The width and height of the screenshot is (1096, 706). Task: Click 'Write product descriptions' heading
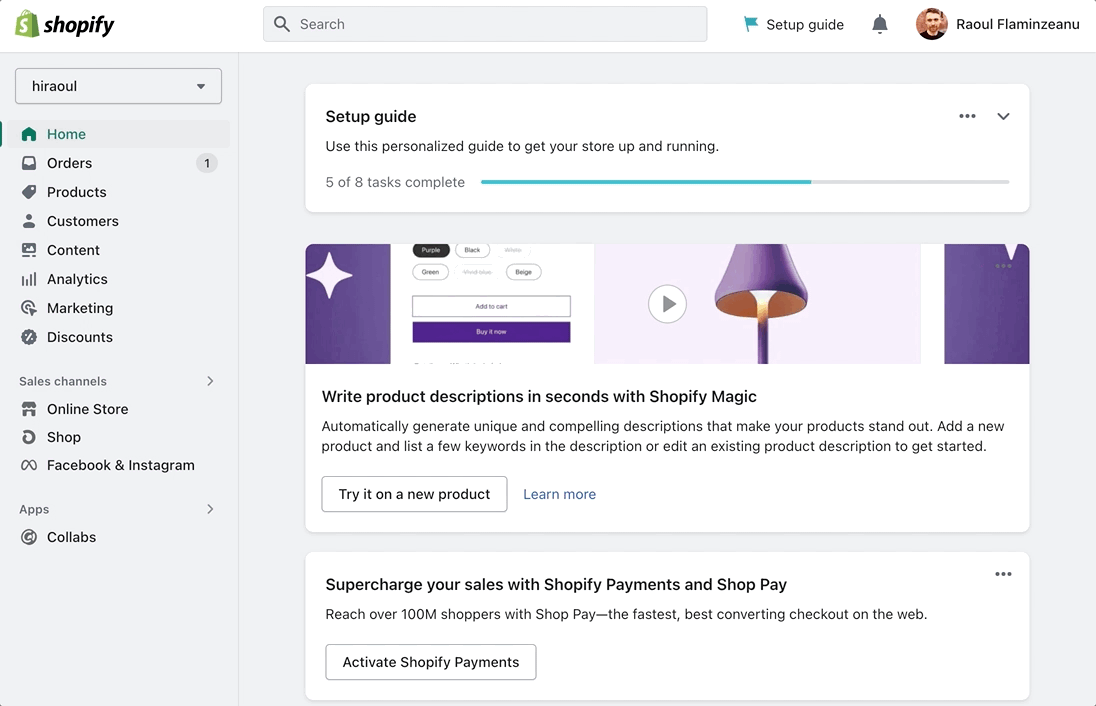tap(539, 396)
